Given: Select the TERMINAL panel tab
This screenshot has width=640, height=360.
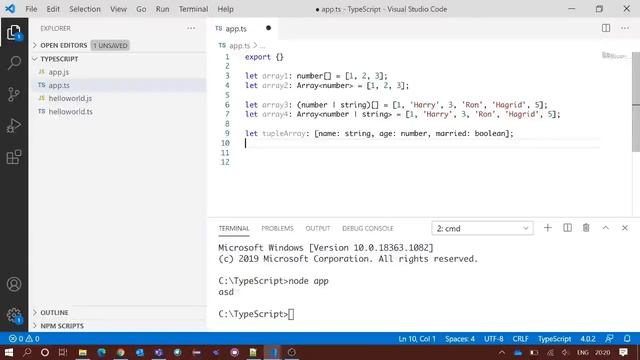Looking at the screenshot, I should point(233,229).
